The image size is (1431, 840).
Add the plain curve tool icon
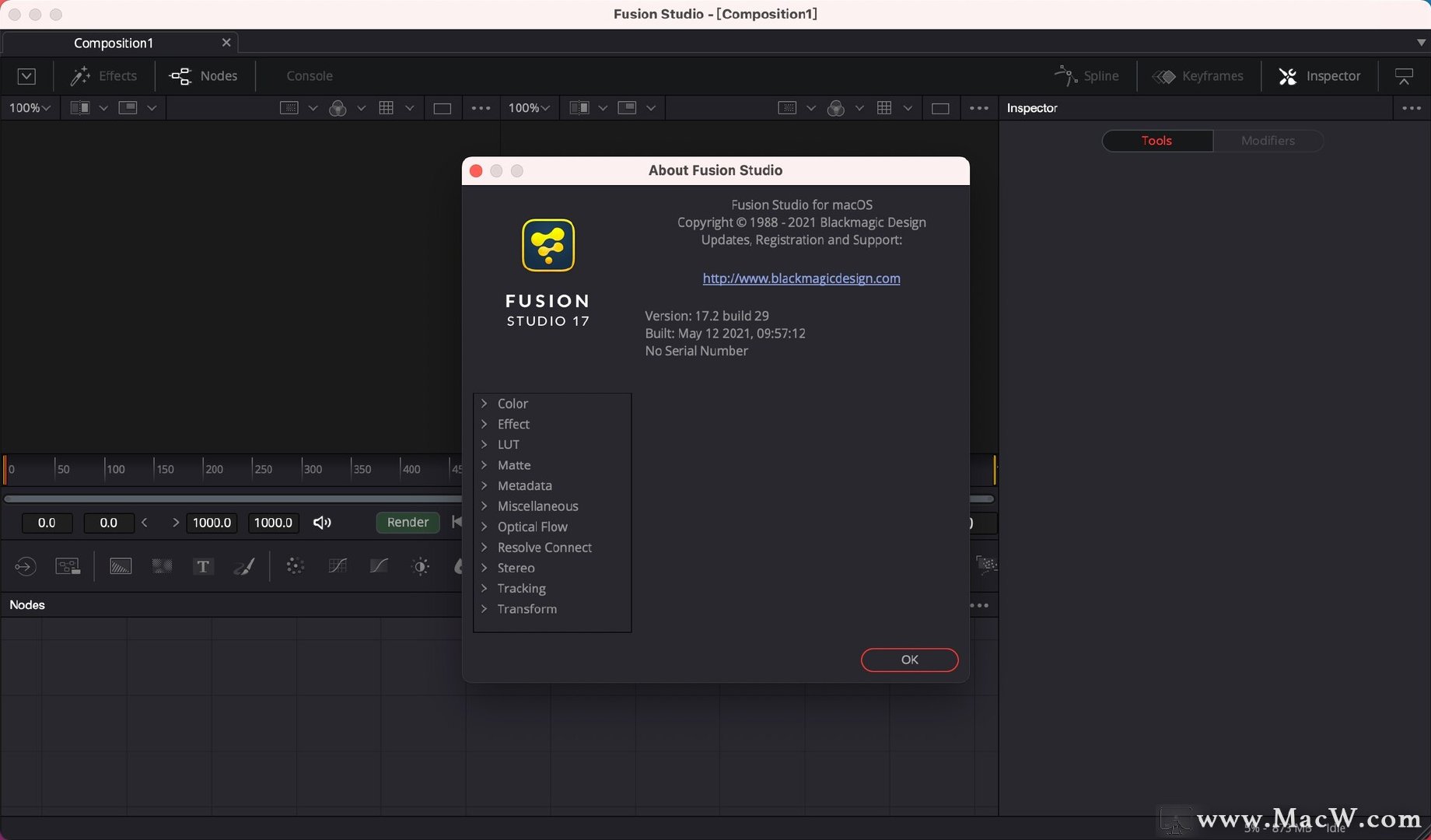coord(379,566)
